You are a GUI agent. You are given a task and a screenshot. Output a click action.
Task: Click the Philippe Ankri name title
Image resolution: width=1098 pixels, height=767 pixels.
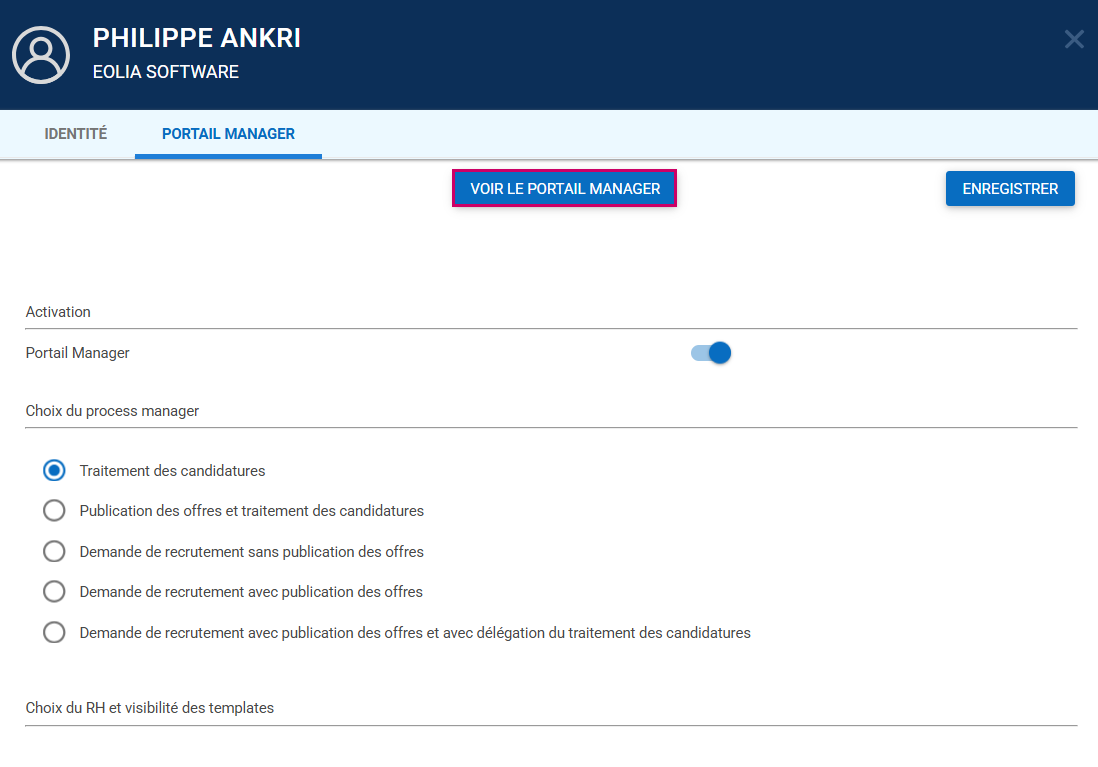click(197, 39)
